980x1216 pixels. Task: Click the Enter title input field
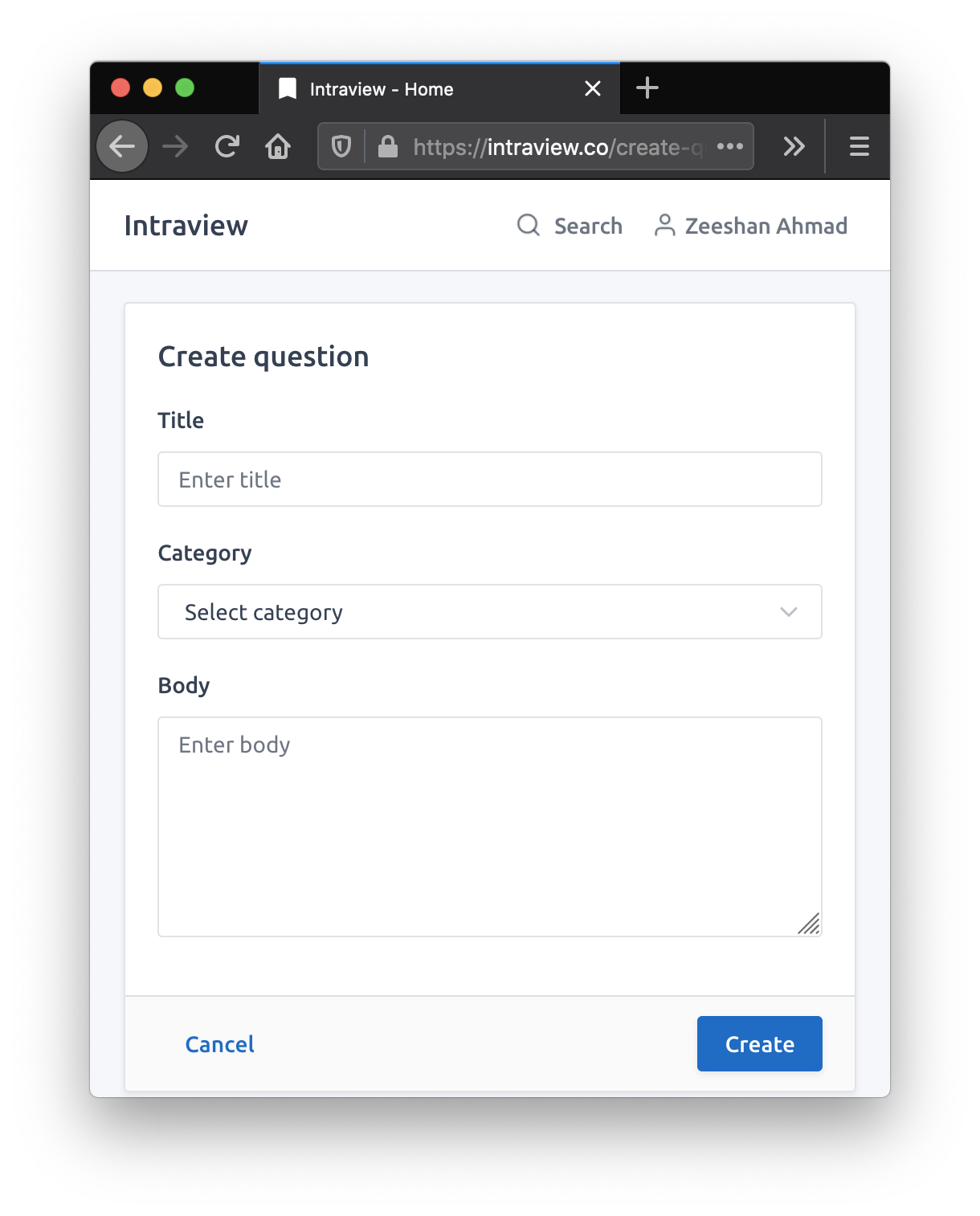point(490,479)
